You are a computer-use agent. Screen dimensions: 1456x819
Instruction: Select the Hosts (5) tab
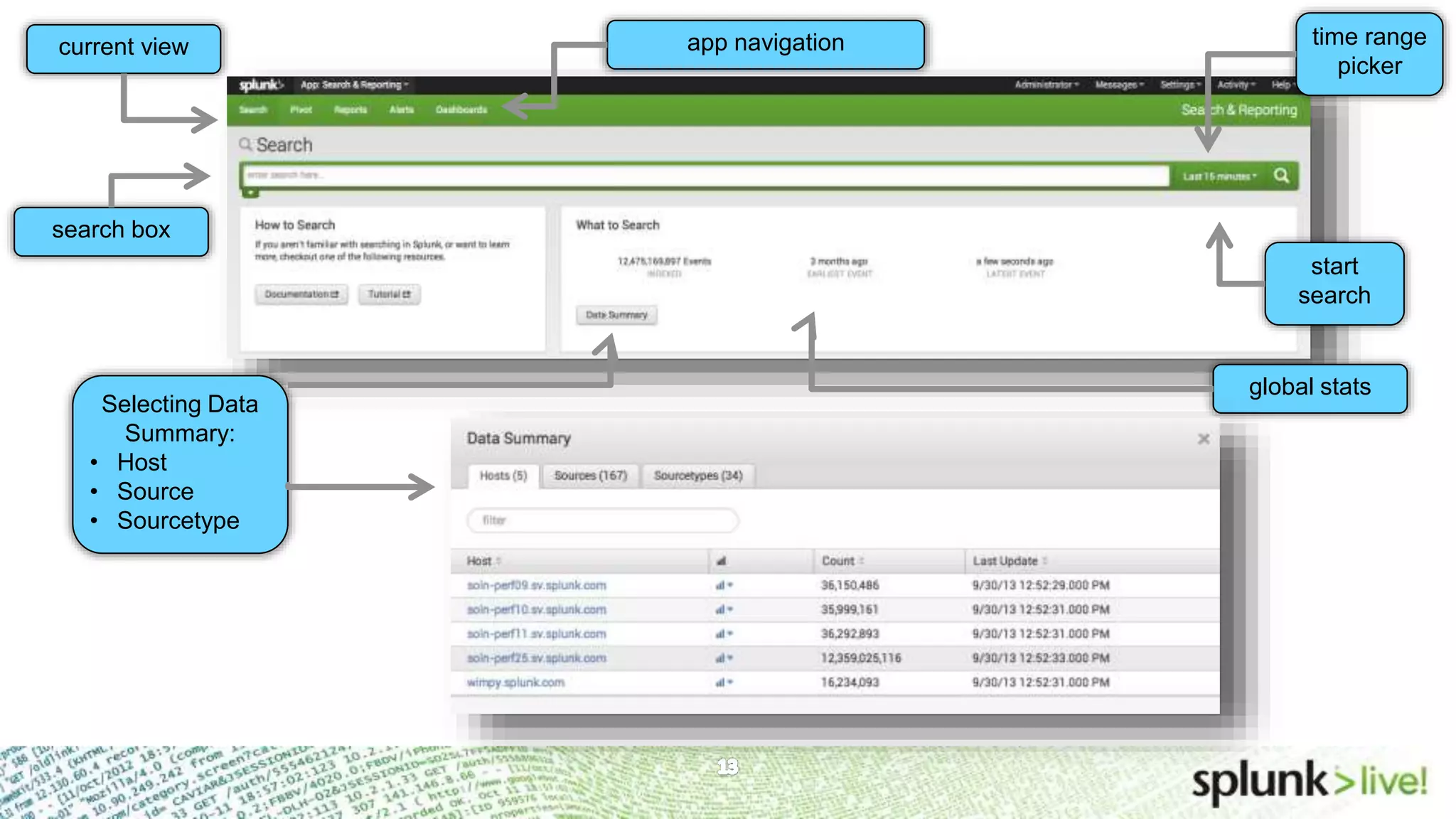click(x=503, y=476)
